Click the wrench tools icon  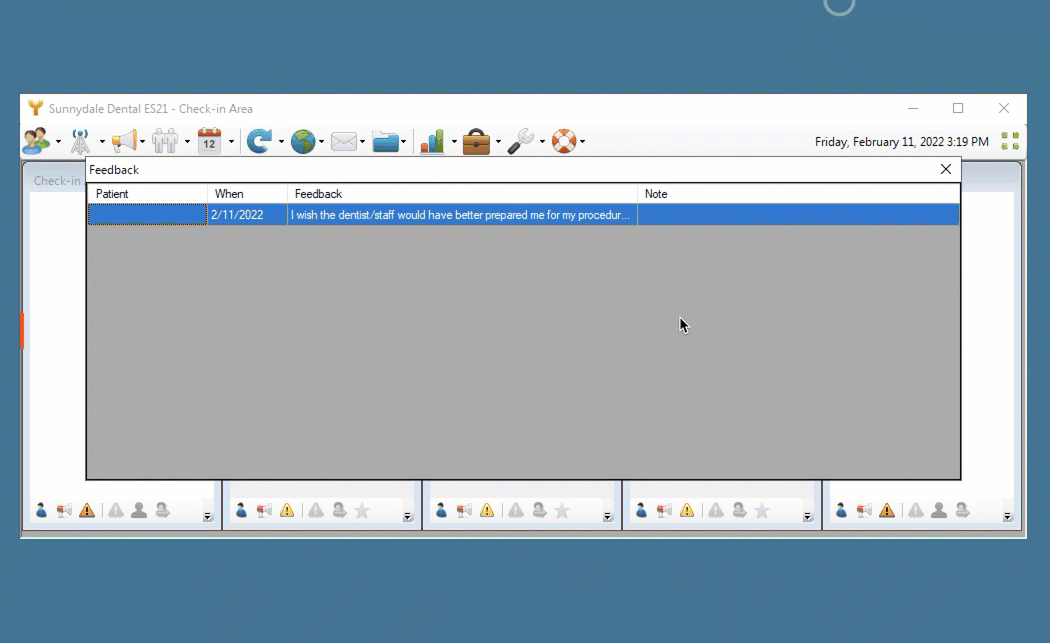(x=520, y=142)
